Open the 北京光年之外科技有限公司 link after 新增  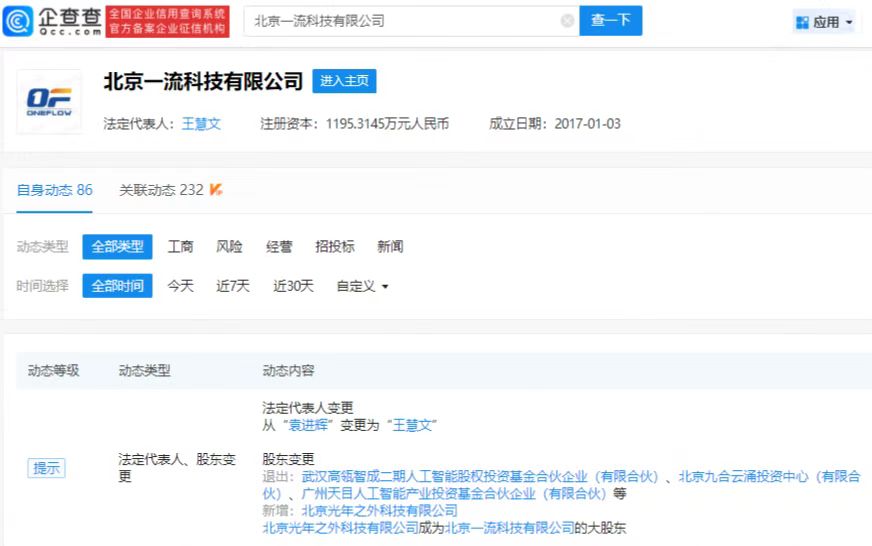pos(379,510)
